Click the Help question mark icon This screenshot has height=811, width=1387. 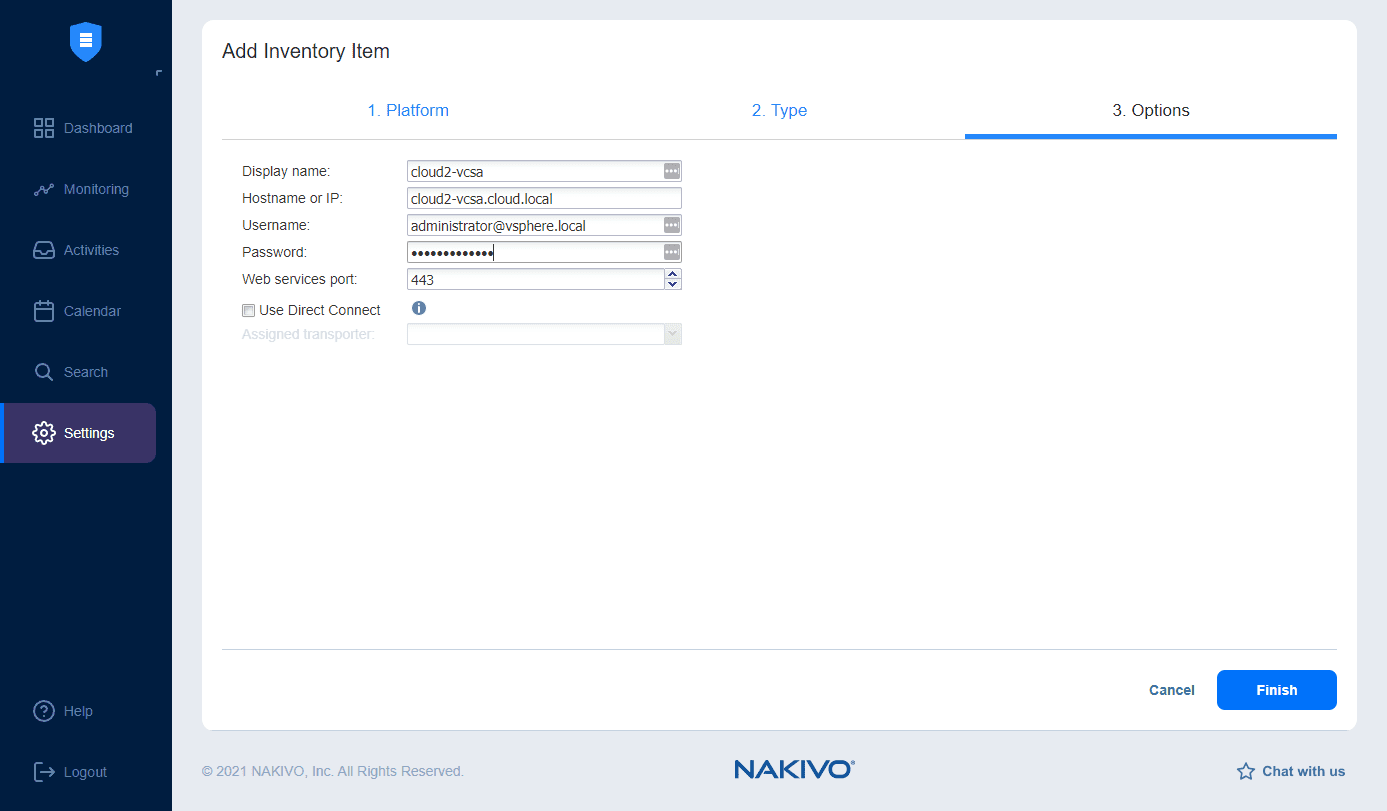(44, 711)
